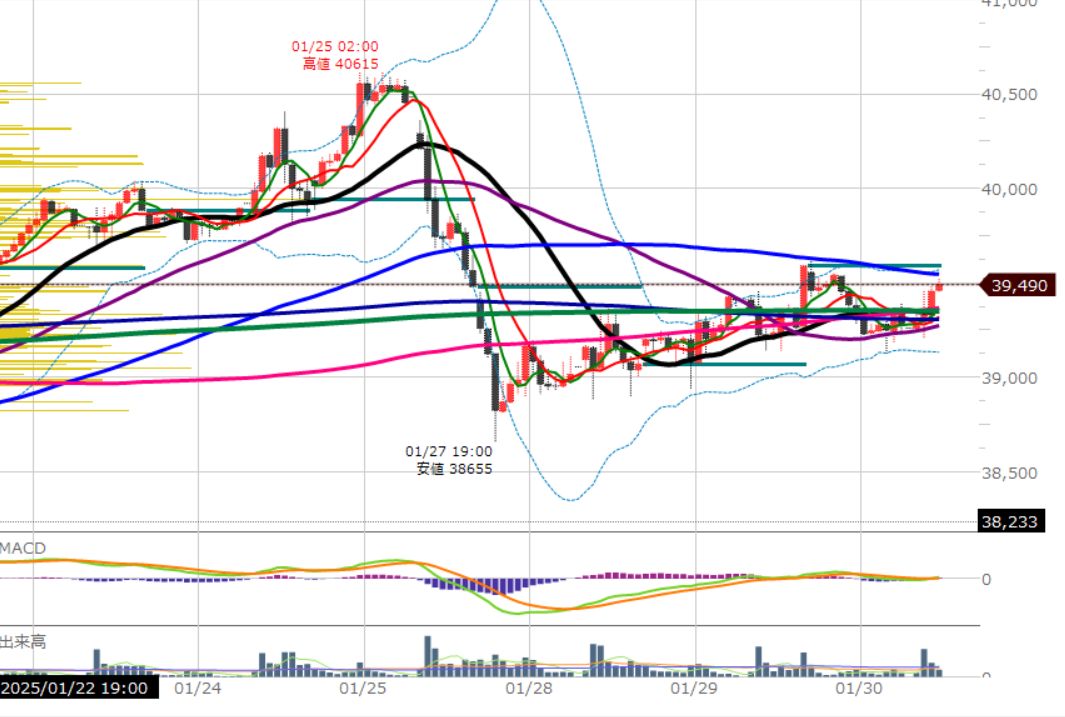The width and height of the screenshot is (1065, 717).
Task: Click the 出来高 volume panel label
Action: [x=23, y=642]
